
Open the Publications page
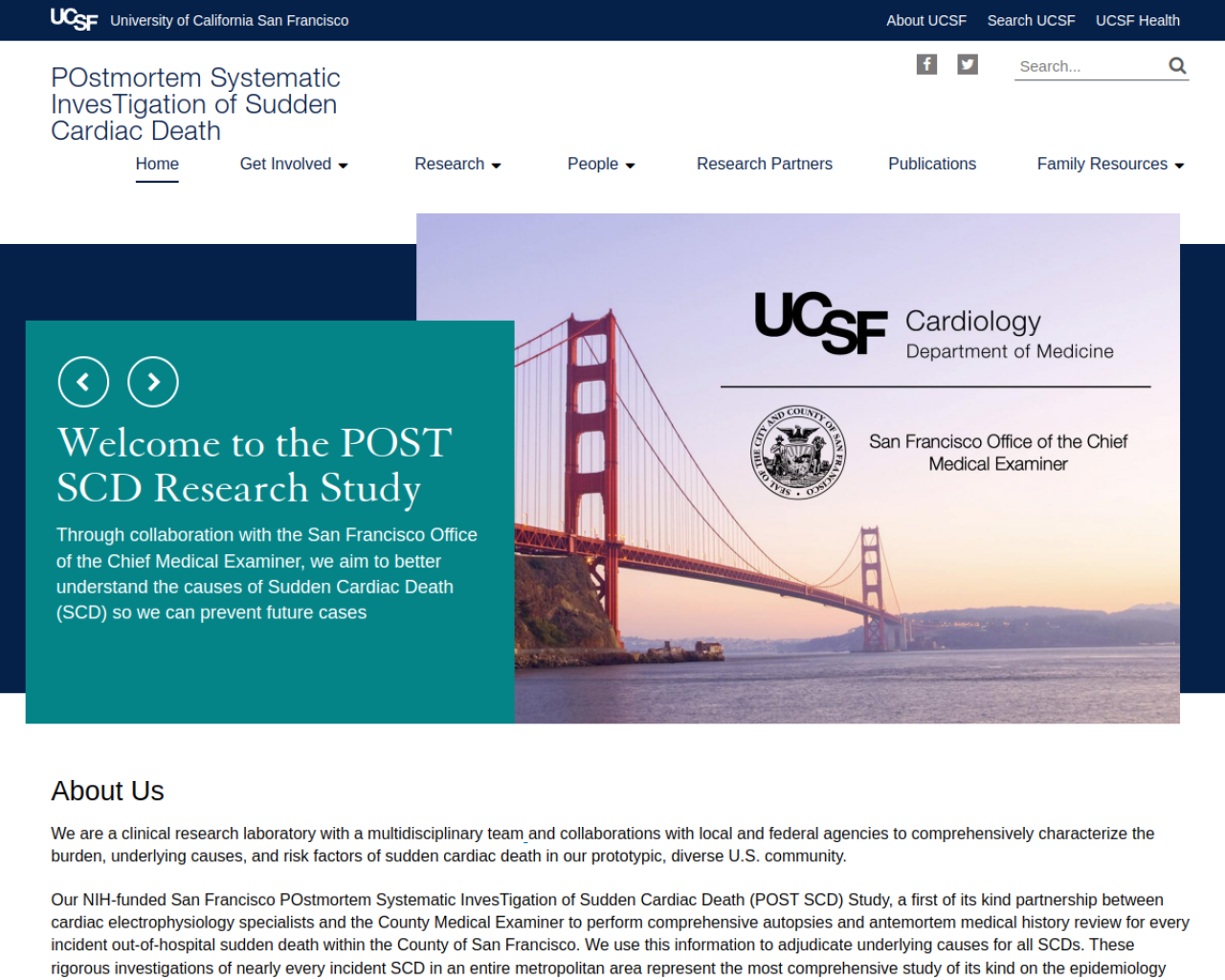pos(932,164)
